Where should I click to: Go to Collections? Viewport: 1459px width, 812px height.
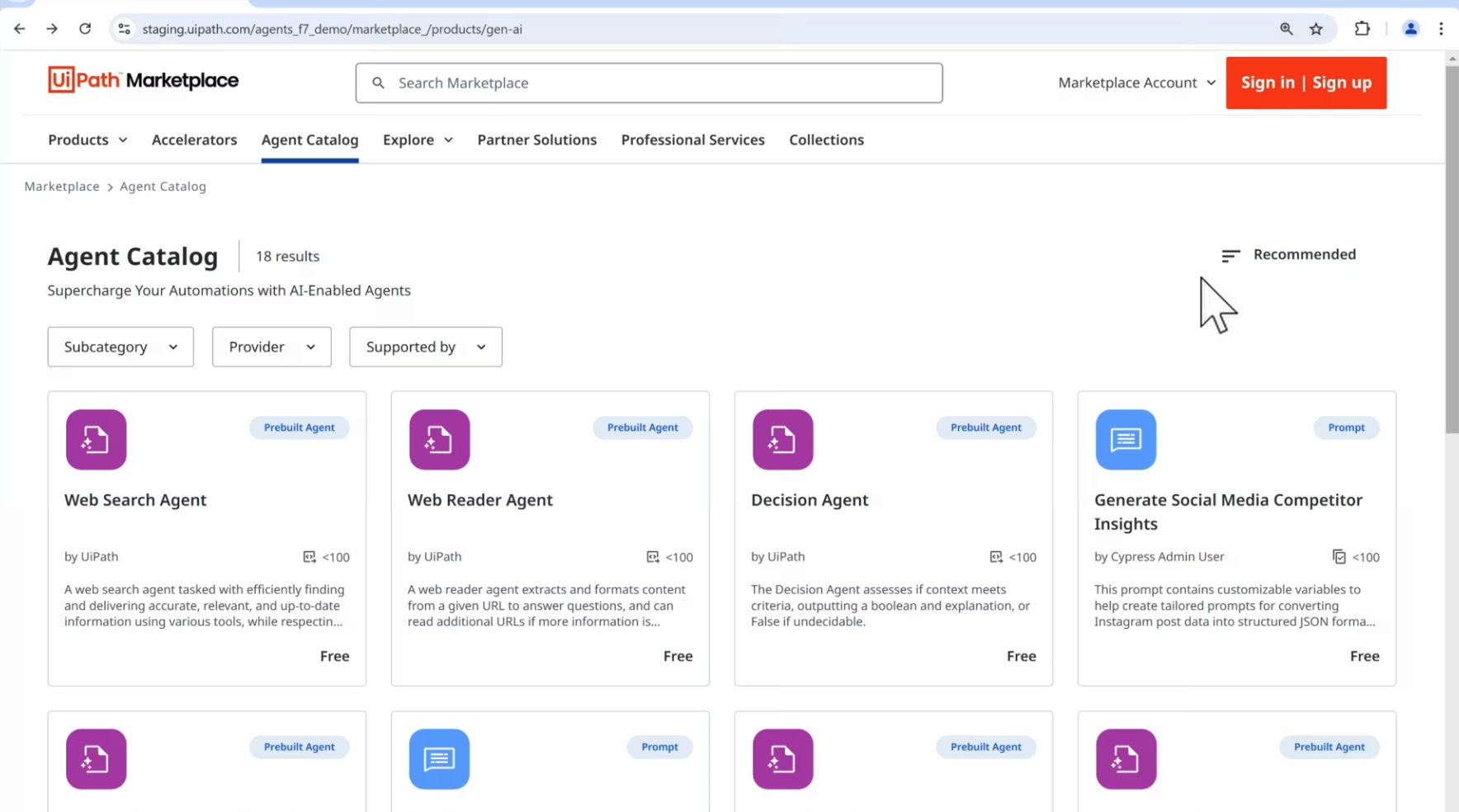(x=826, y=139)
